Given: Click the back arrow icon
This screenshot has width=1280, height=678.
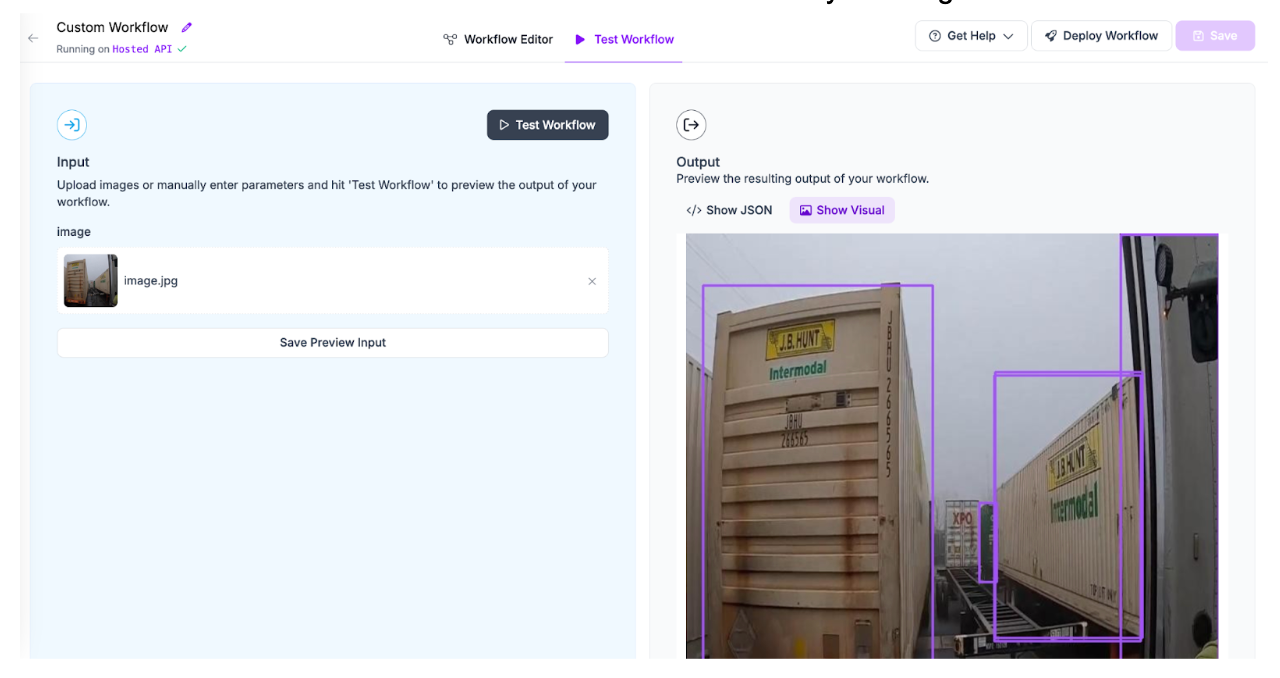Looking at the screenshot, I should click(x=33, y=38).
